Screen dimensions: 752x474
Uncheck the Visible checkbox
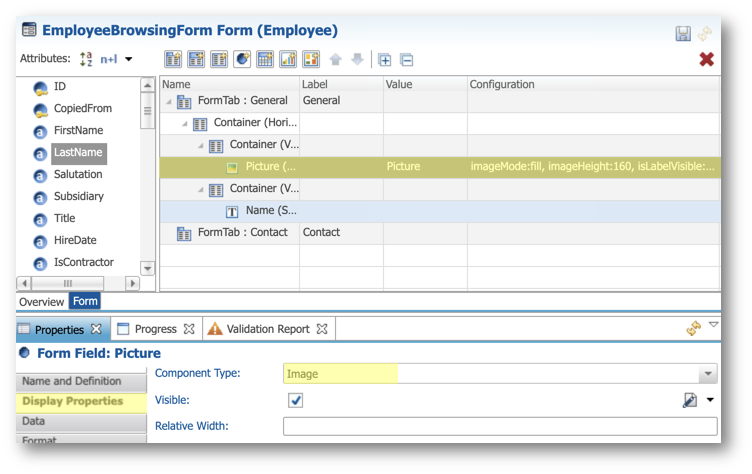(x=296, y=400)
